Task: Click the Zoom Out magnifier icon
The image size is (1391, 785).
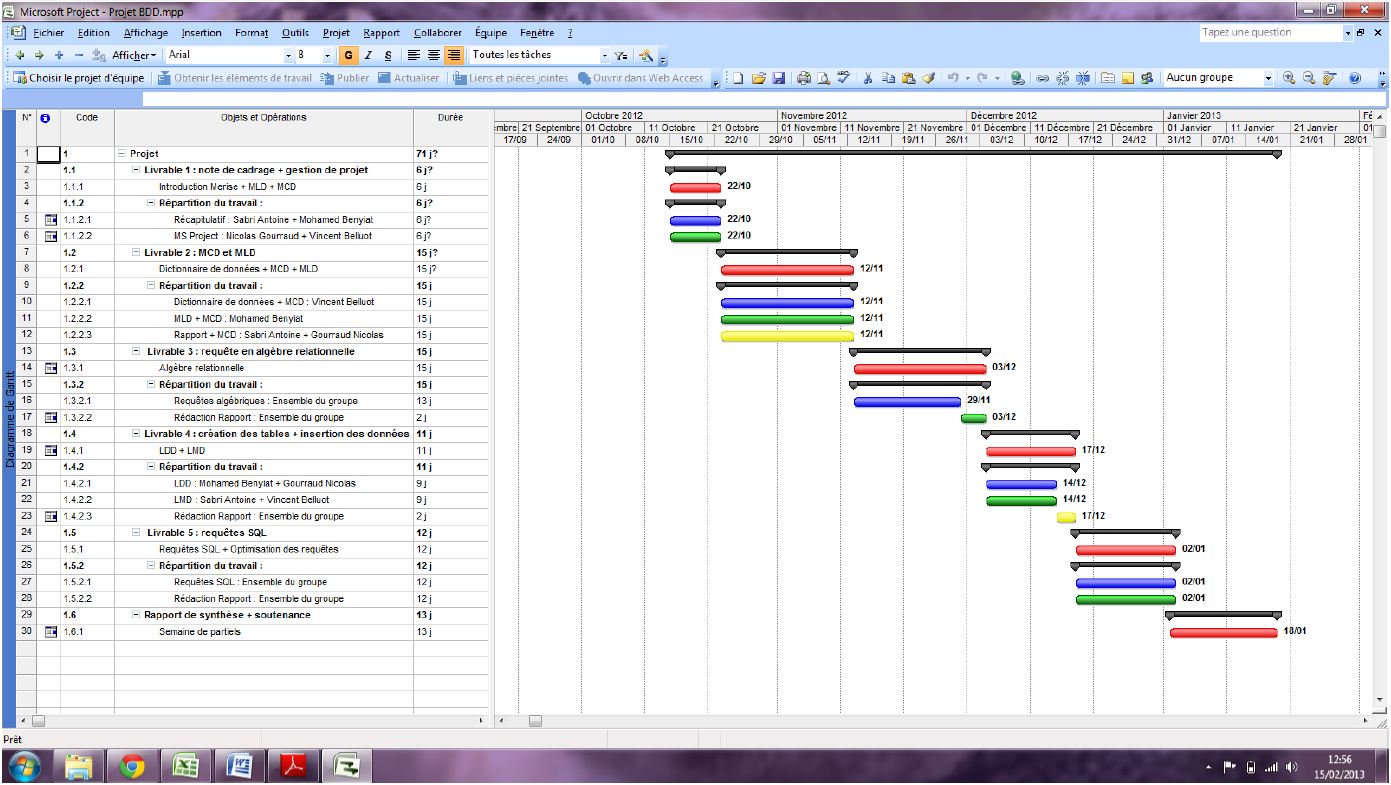Action: (1307, 78)
